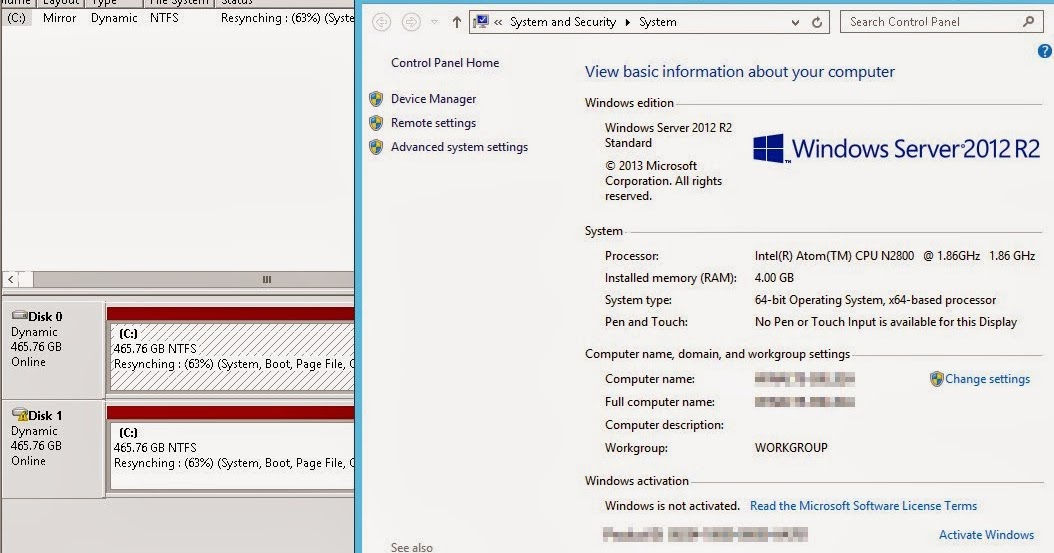This screenshot has width=1054, height=553.
Task: Click the 4.00 GB installed memory value
Action: [774, 278]
